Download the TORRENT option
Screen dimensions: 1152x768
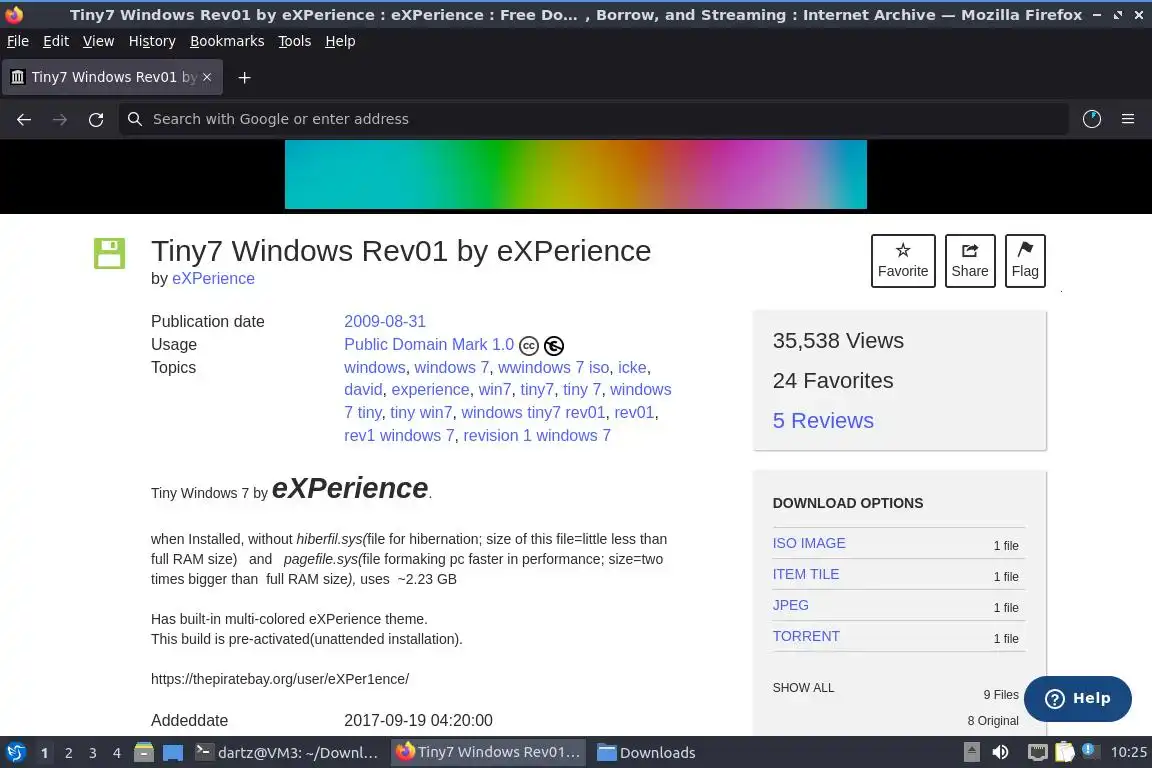pos(806,636)
